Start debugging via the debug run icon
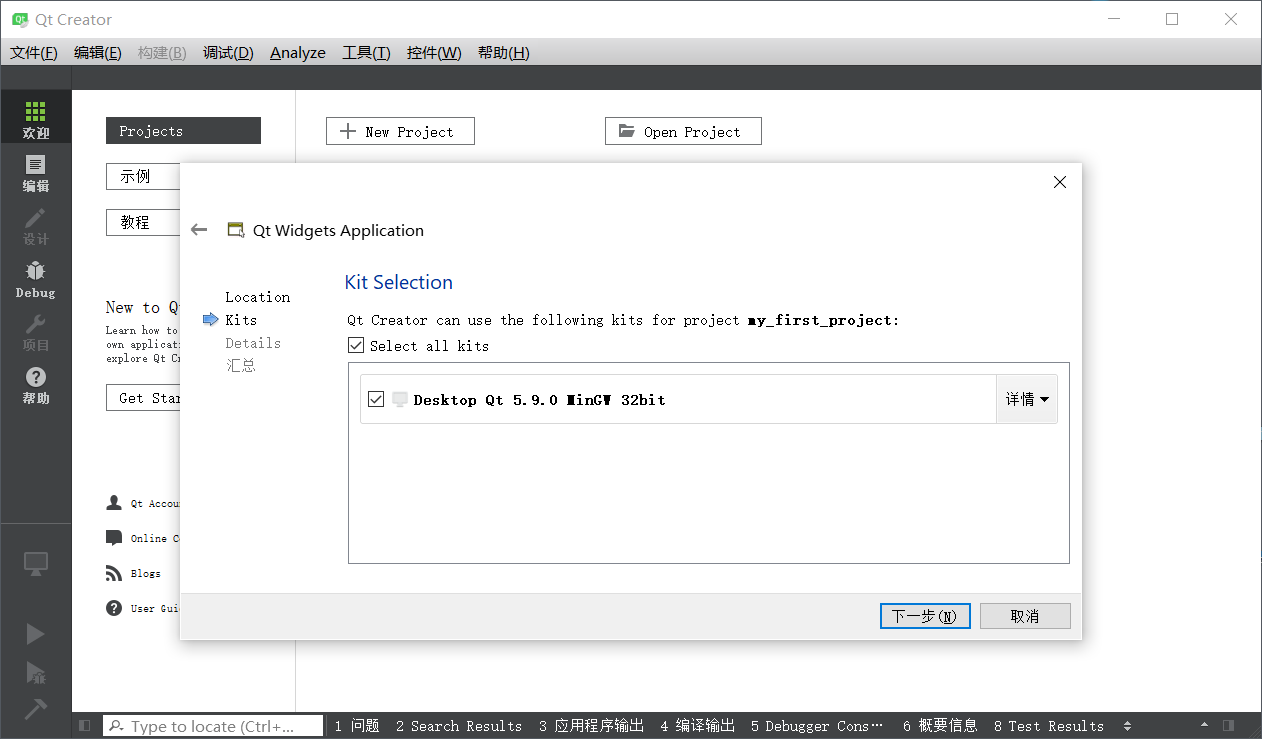Screen dimensions: 1262x739 point(35,675)
